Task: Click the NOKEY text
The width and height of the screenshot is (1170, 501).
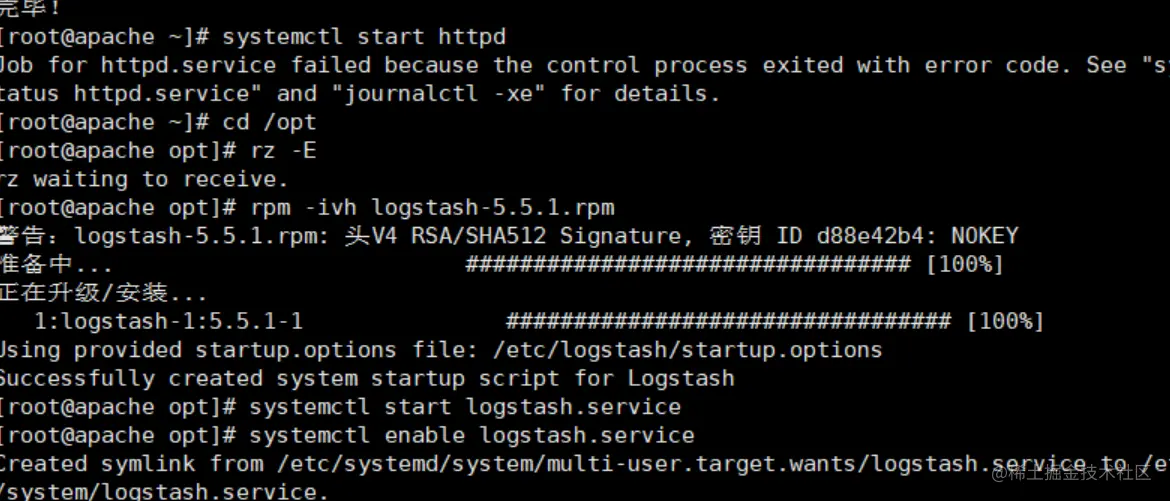Action: coord(984,236)
